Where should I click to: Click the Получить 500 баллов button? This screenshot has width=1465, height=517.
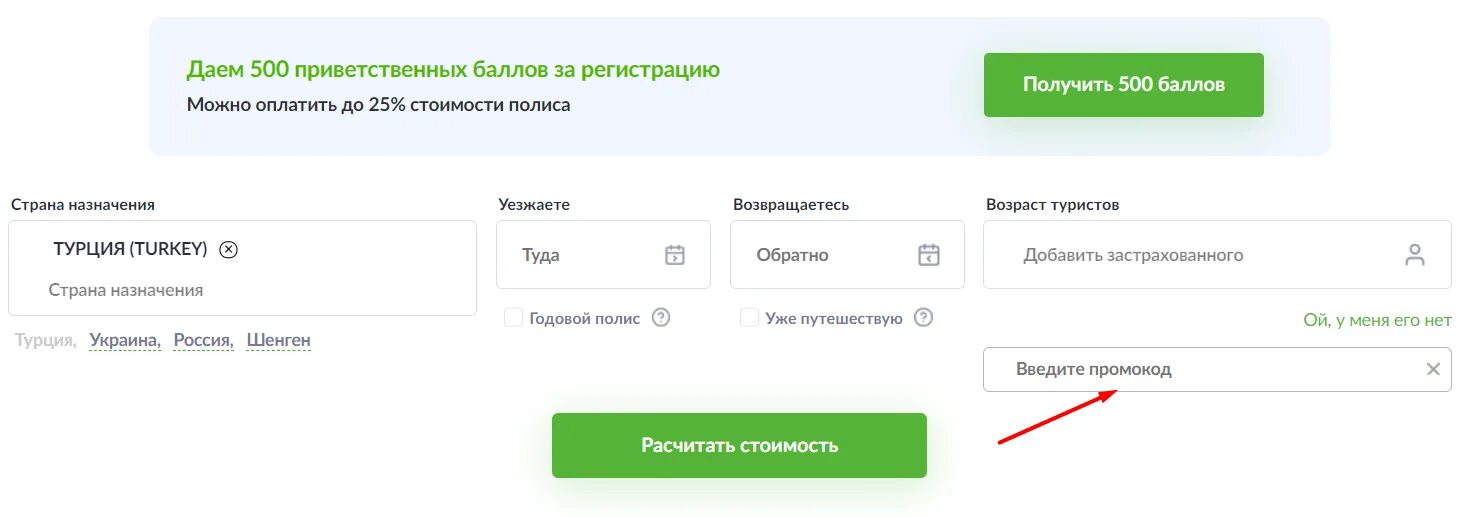[x=1124, y=85]
